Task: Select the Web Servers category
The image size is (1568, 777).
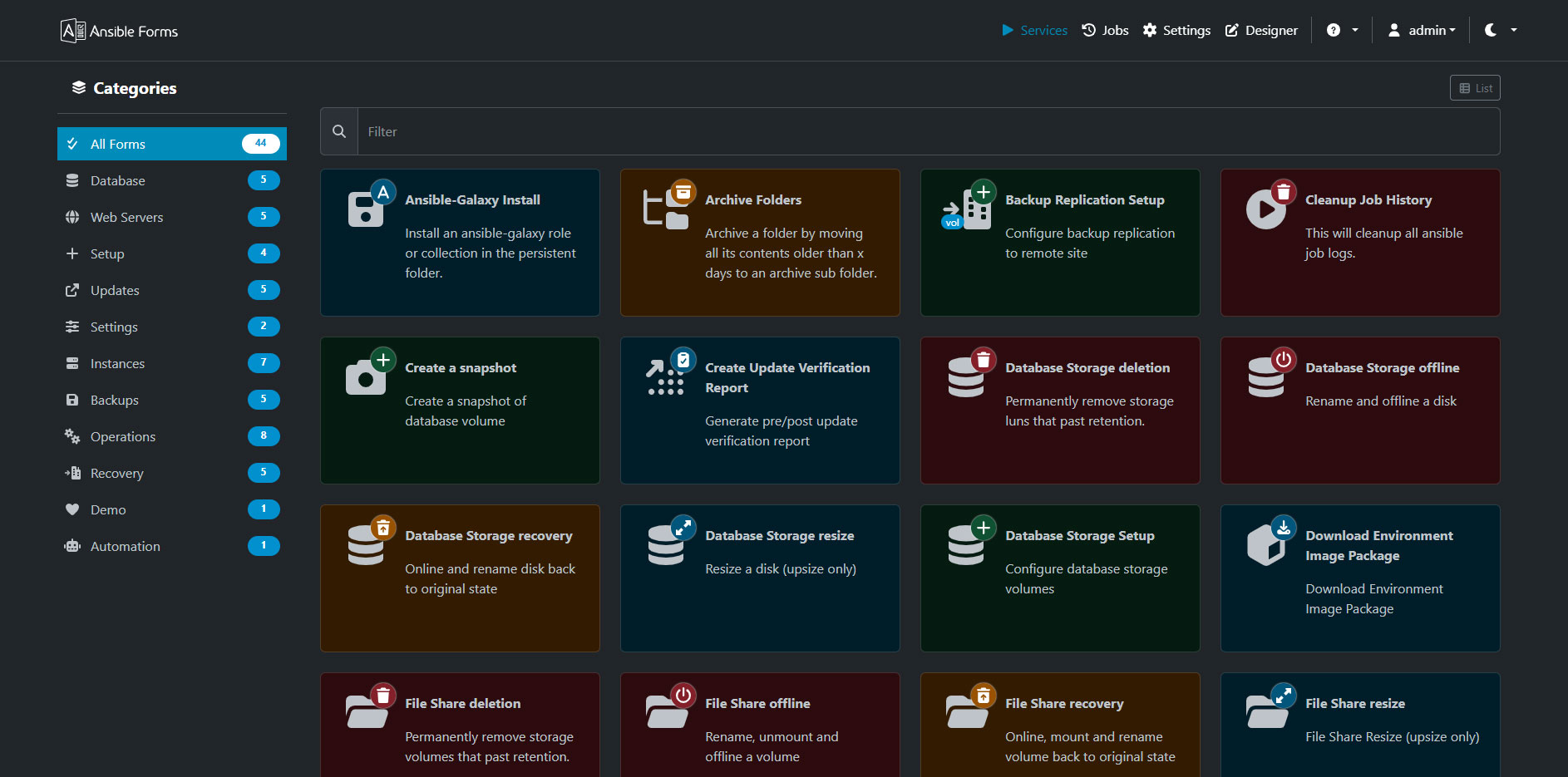Action: (126, 217)
